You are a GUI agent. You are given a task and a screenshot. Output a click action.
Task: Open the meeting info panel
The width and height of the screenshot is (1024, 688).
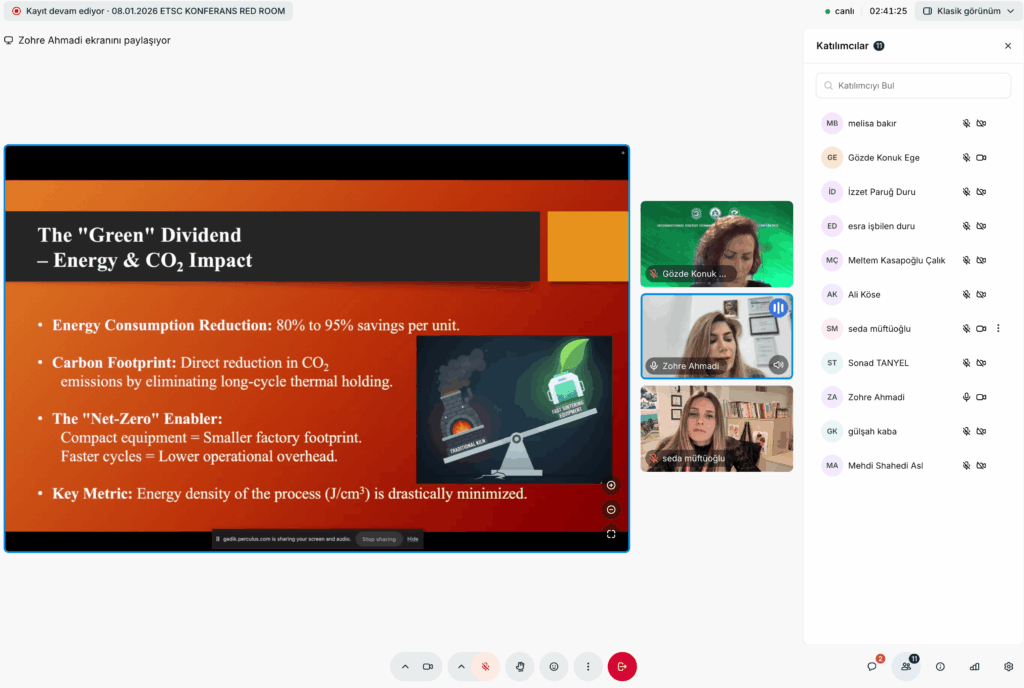(940, 666)
